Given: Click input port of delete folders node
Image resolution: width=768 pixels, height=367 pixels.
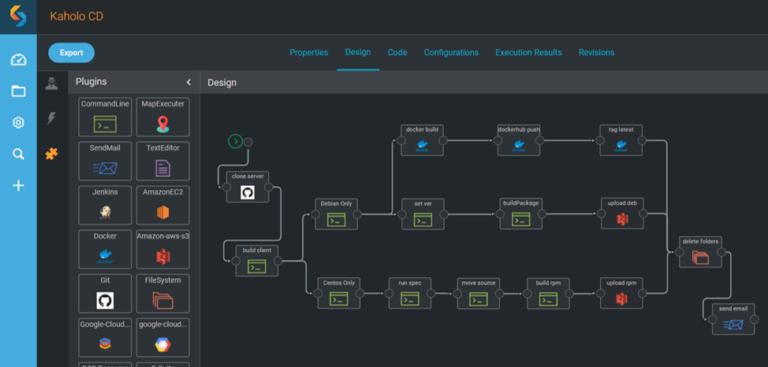Looking at the screenshot, I should (x=679, y=252).
